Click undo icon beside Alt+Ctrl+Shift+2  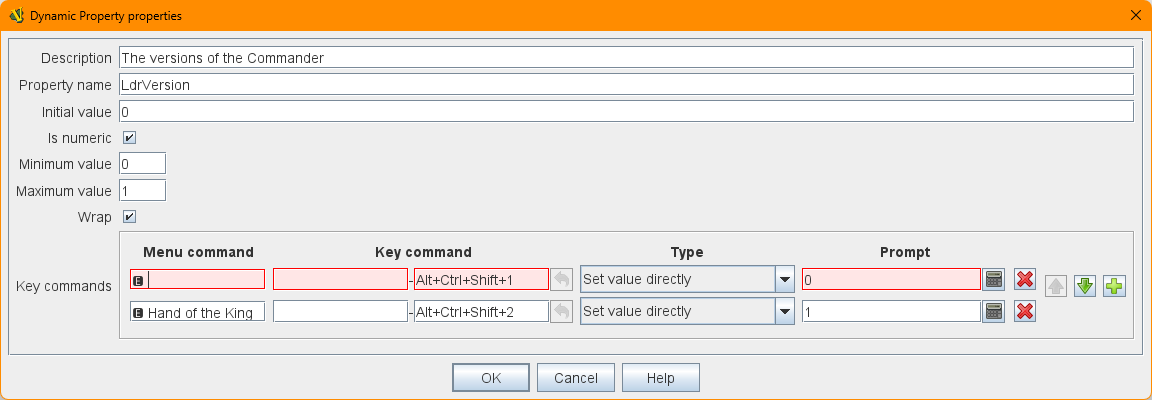[562, 312]
